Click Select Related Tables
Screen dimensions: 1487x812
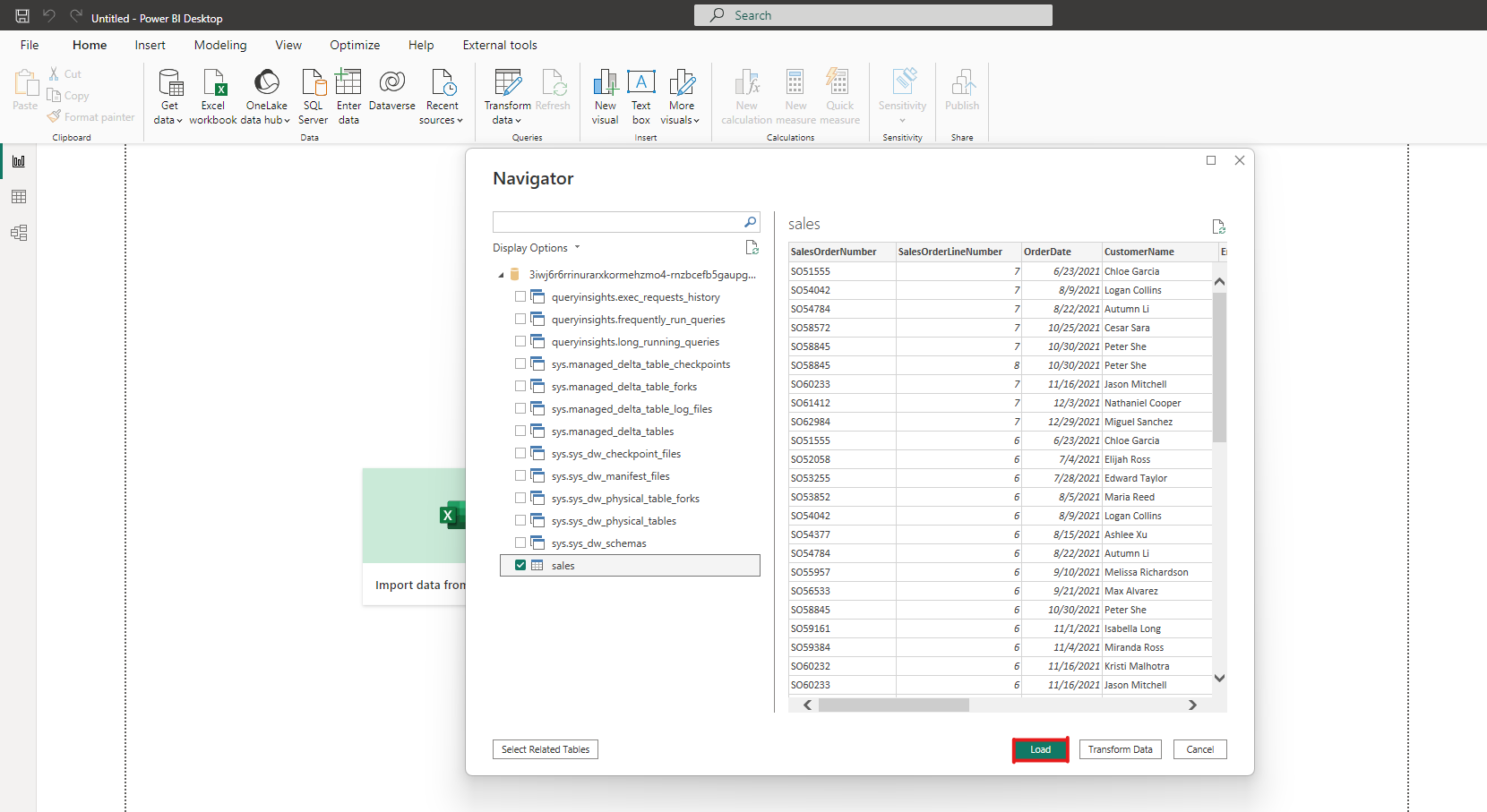pos(545,749)
